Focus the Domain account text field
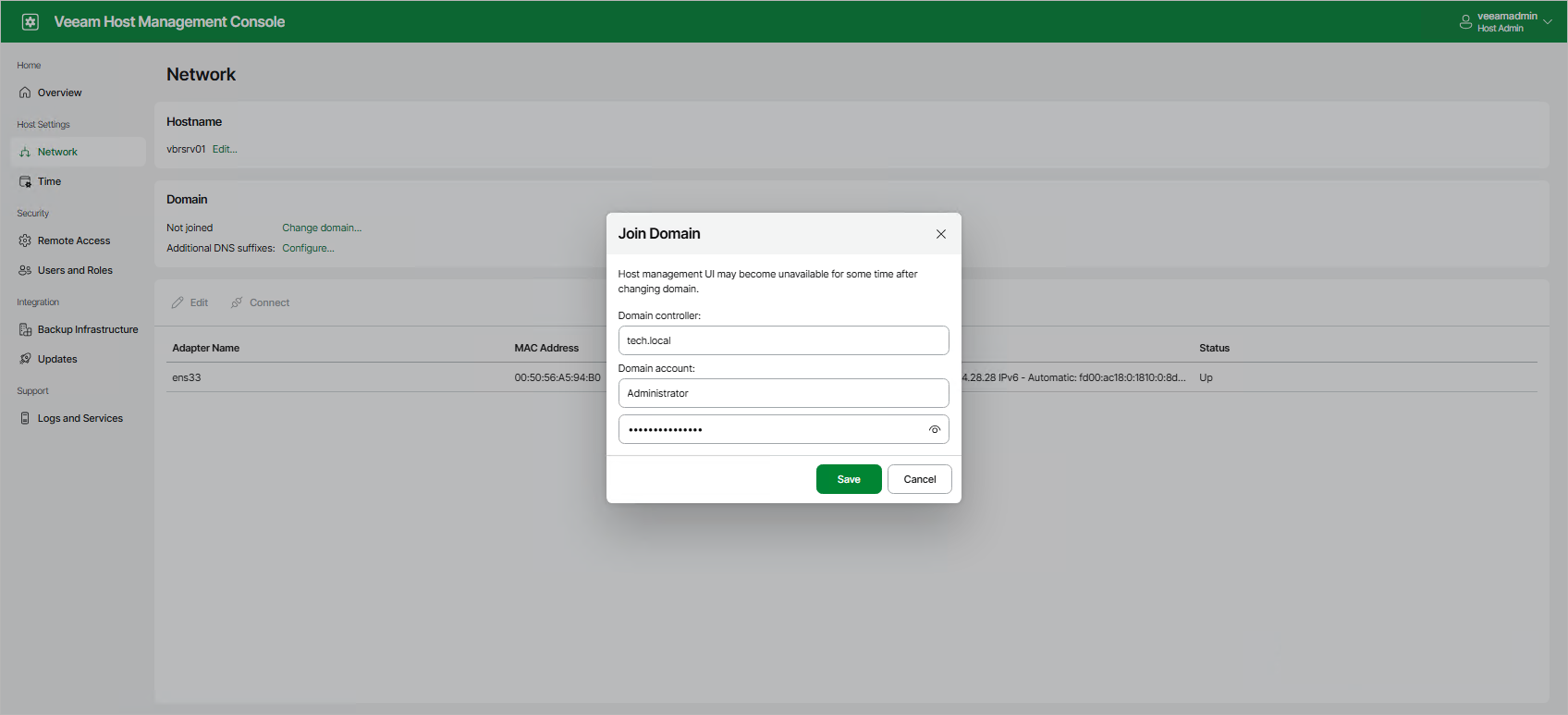 coord(782,393)
